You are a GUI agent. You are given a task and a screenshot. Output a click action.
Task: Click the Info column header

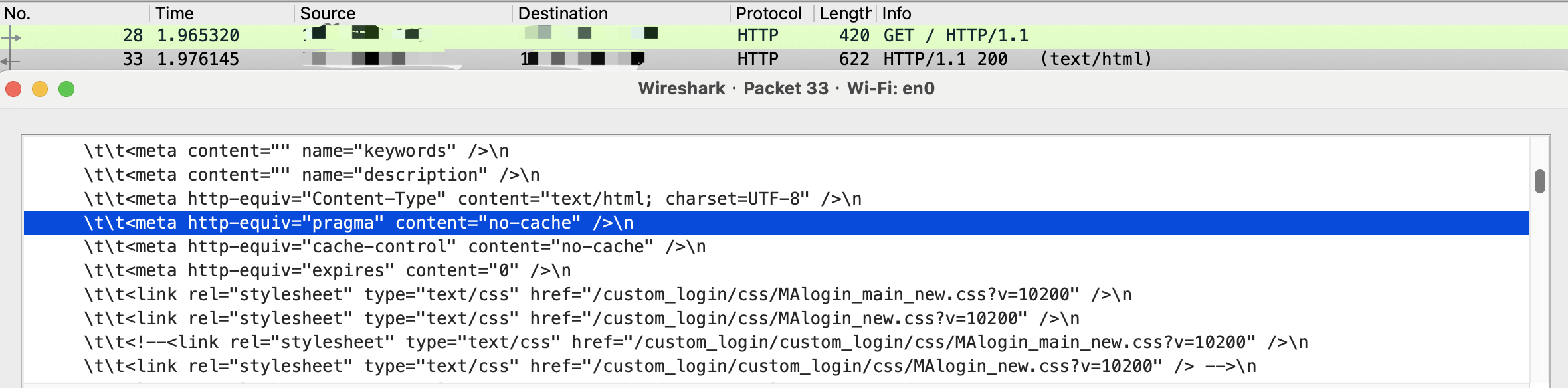896,13
